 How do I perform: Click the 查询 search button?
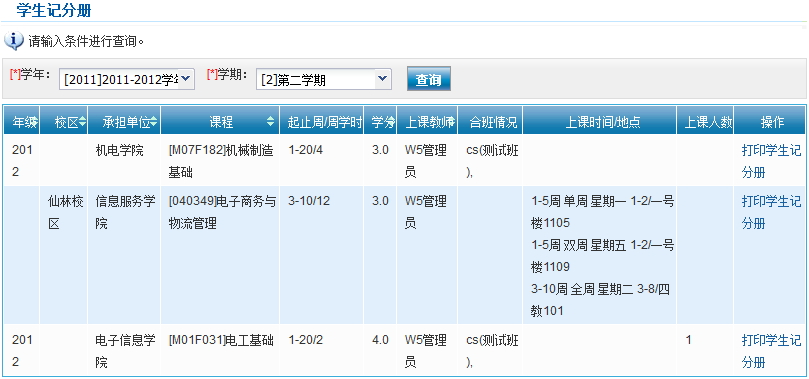[x=429, y=79]
